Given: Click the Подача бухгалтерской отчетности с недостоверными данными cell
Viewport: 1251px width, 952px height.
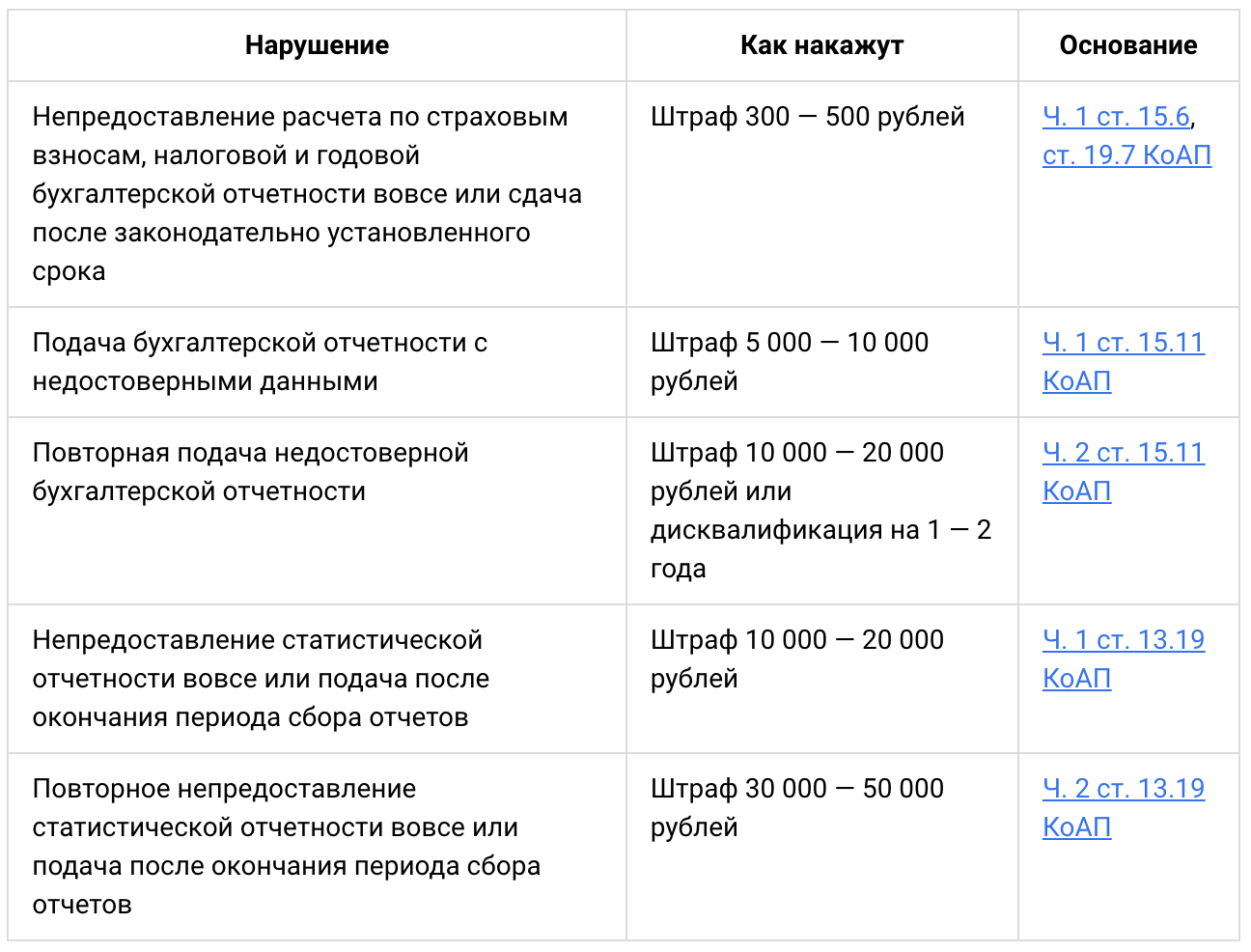Looking at the screenshot, I should click(x=317, y=362).
